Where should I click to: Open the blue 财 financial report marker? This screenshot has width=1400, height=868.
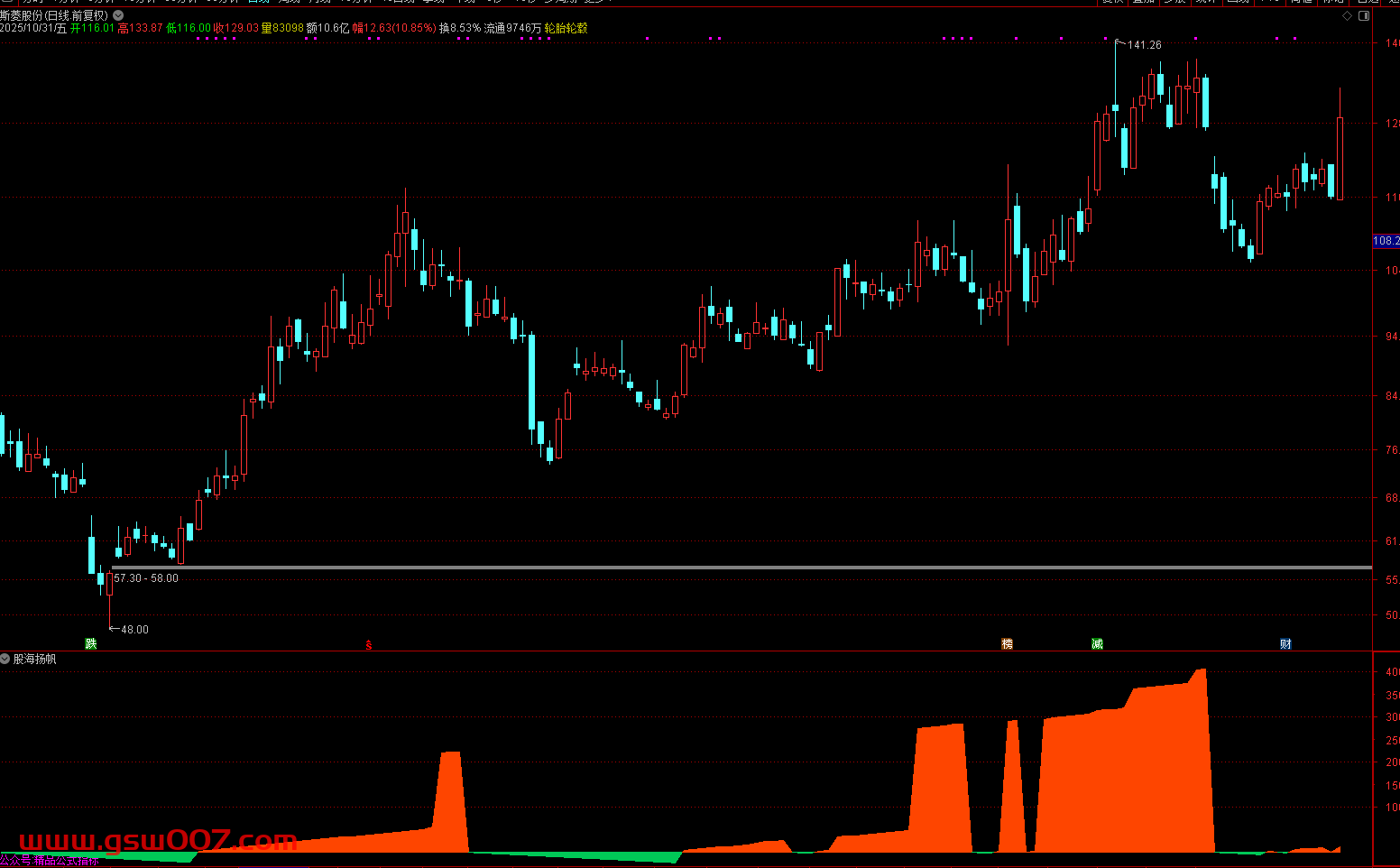pos(1285,643)
